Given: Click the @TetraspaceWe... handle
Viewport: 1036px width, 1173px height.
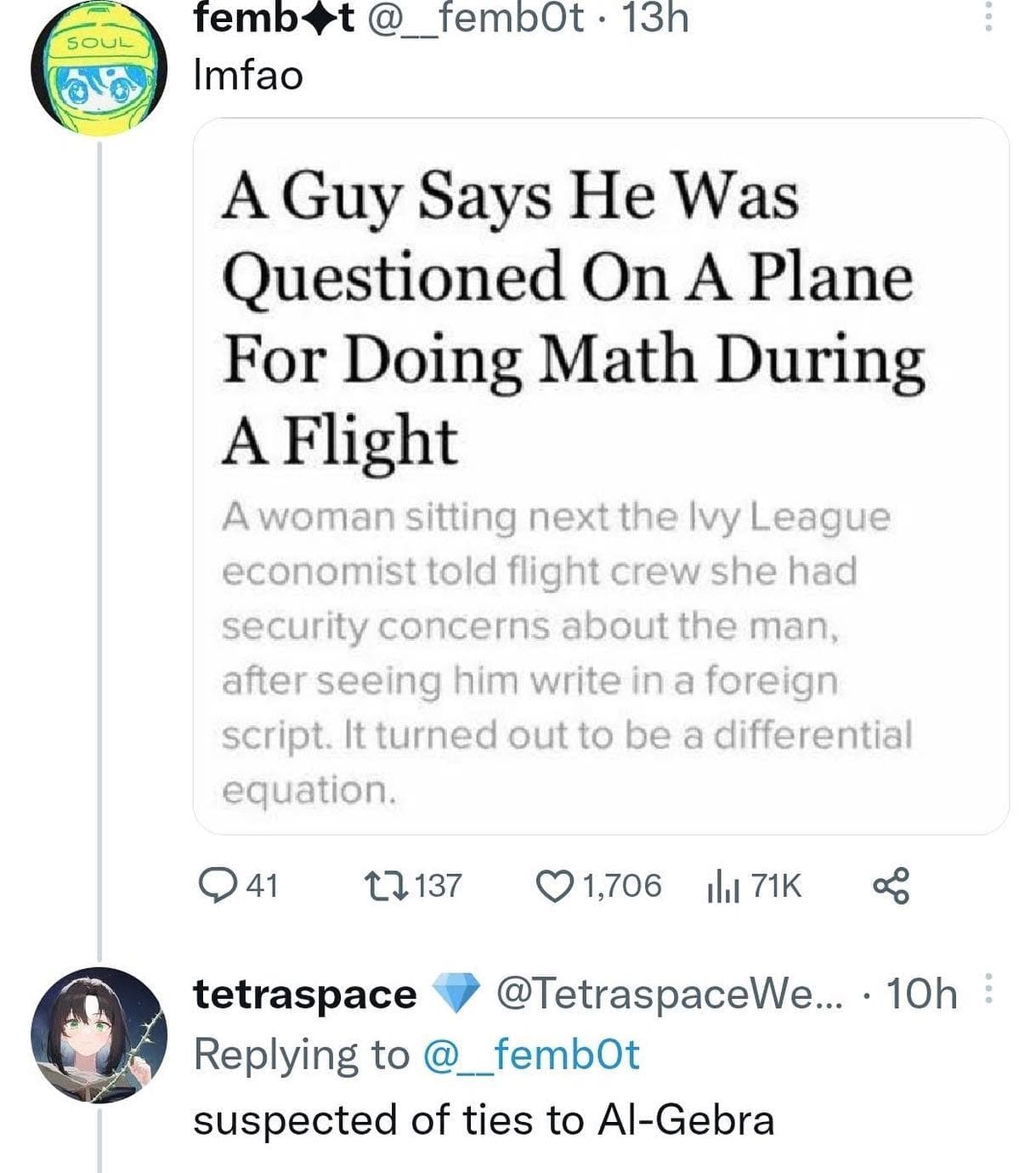Looking at the screenshot, I should 669,993.
